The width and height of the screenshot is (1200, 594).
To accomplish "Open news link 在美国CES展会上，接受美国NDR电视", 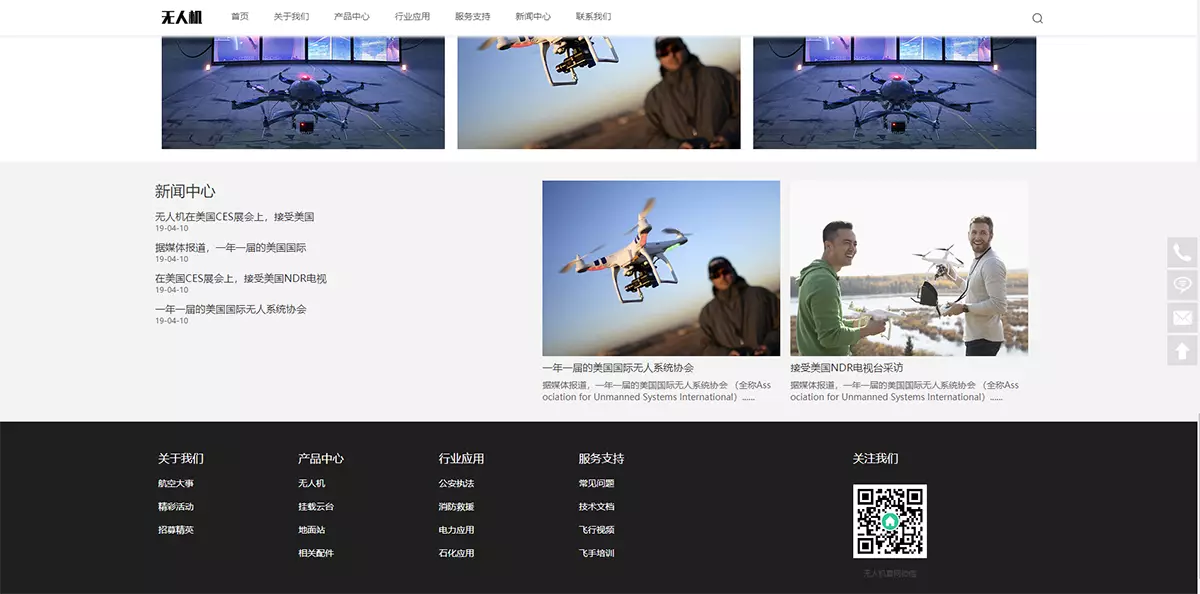I will click(240, 279).
